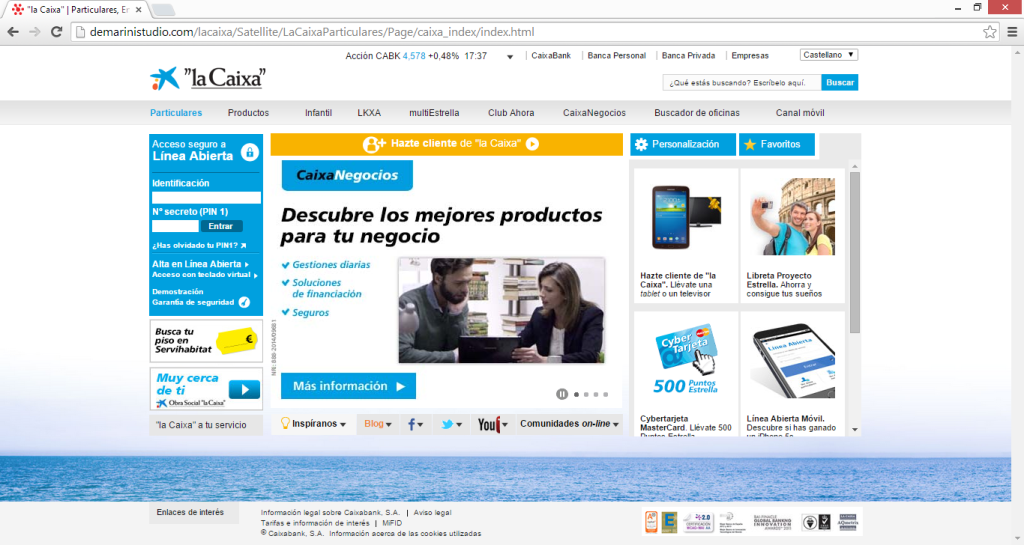Select the second carousel slide dot
The width and height of the screenshot is (1024, 545).
coord(588,394)
